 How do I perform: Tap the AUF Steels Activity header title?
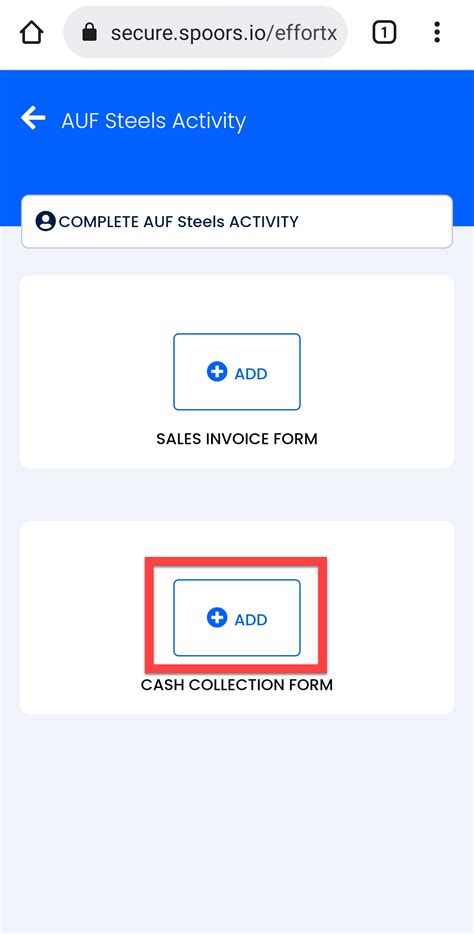[154, 121]
